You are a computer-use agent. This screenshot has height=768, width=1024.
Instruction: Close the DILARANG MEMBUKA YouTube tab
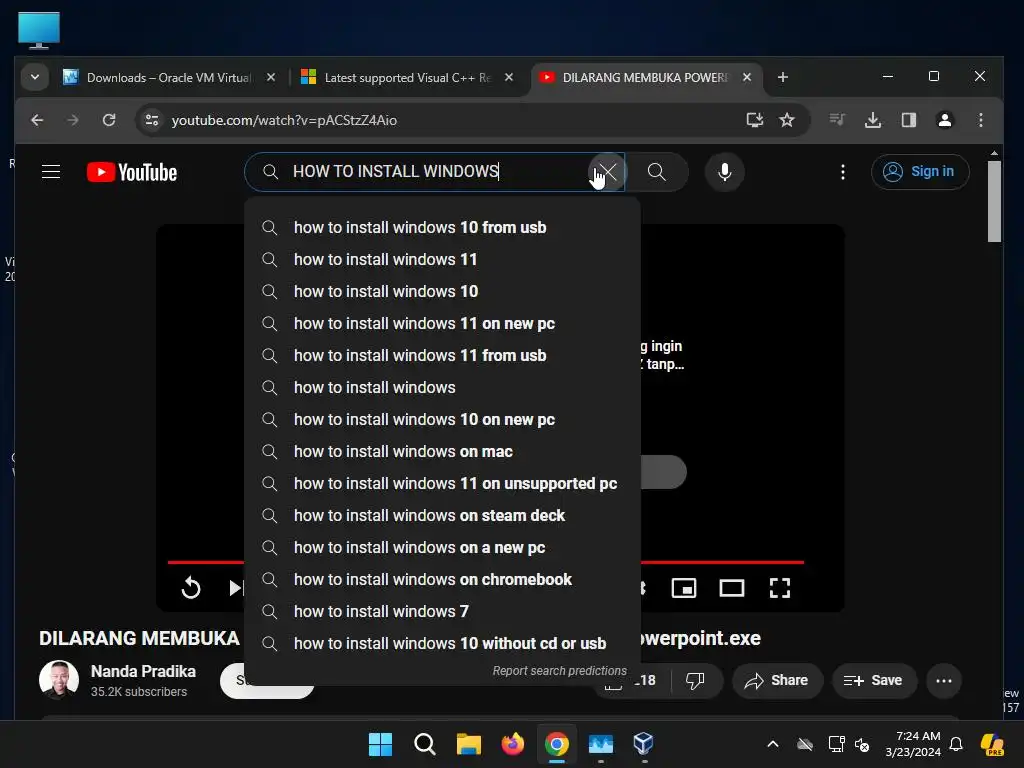[x=746, y=78]
